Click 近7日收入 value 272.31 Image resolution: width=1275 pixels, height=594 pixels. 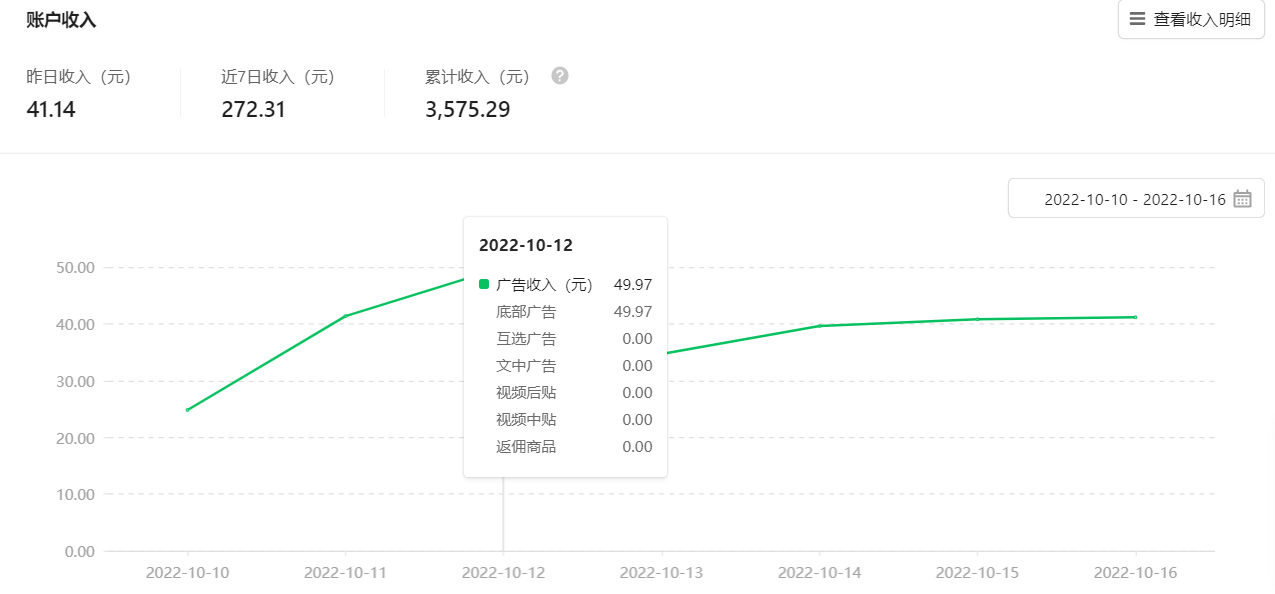[253, 110]
